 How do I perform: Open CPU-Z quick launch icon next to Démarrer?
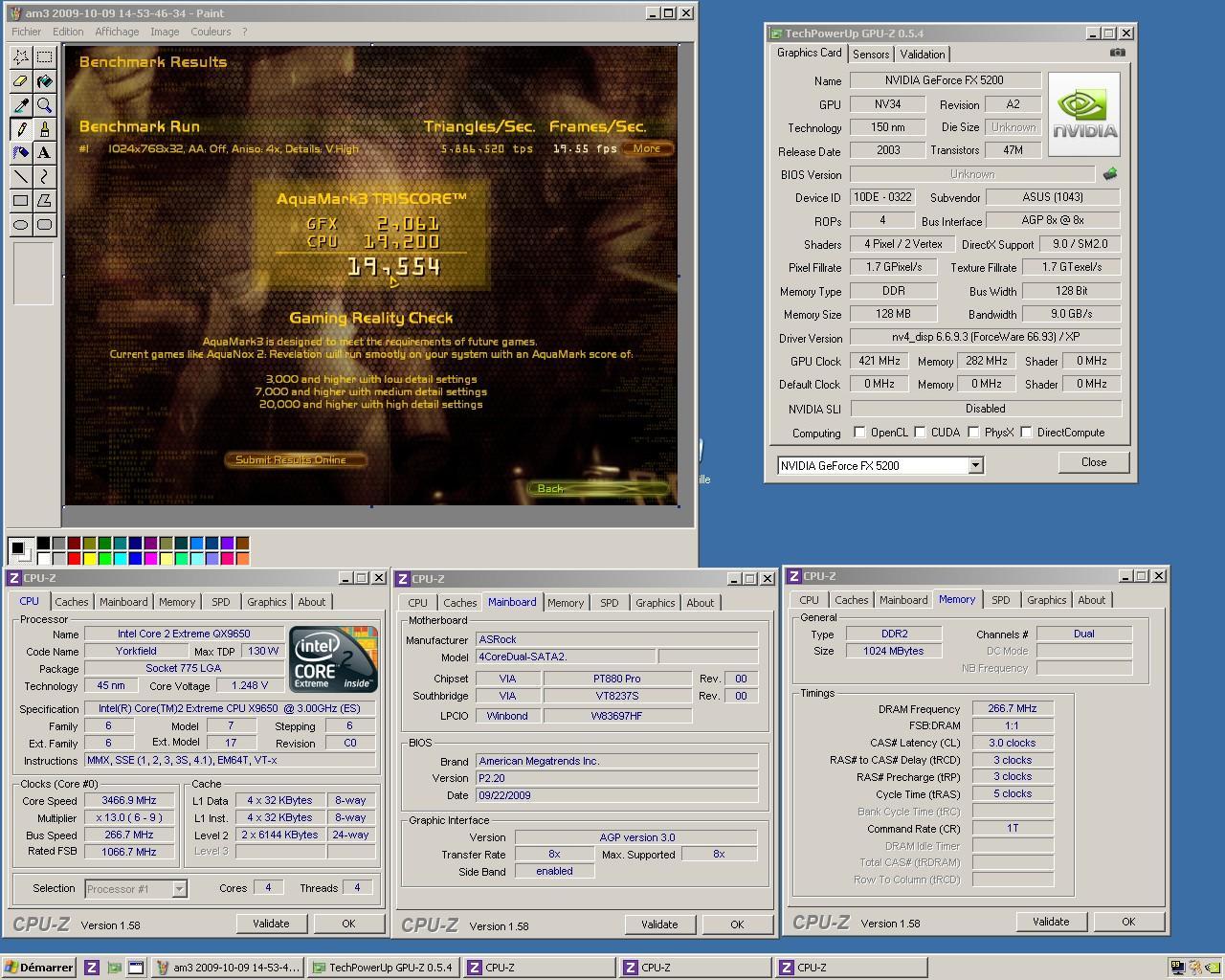pyautogui.click(x=92, y=968)
